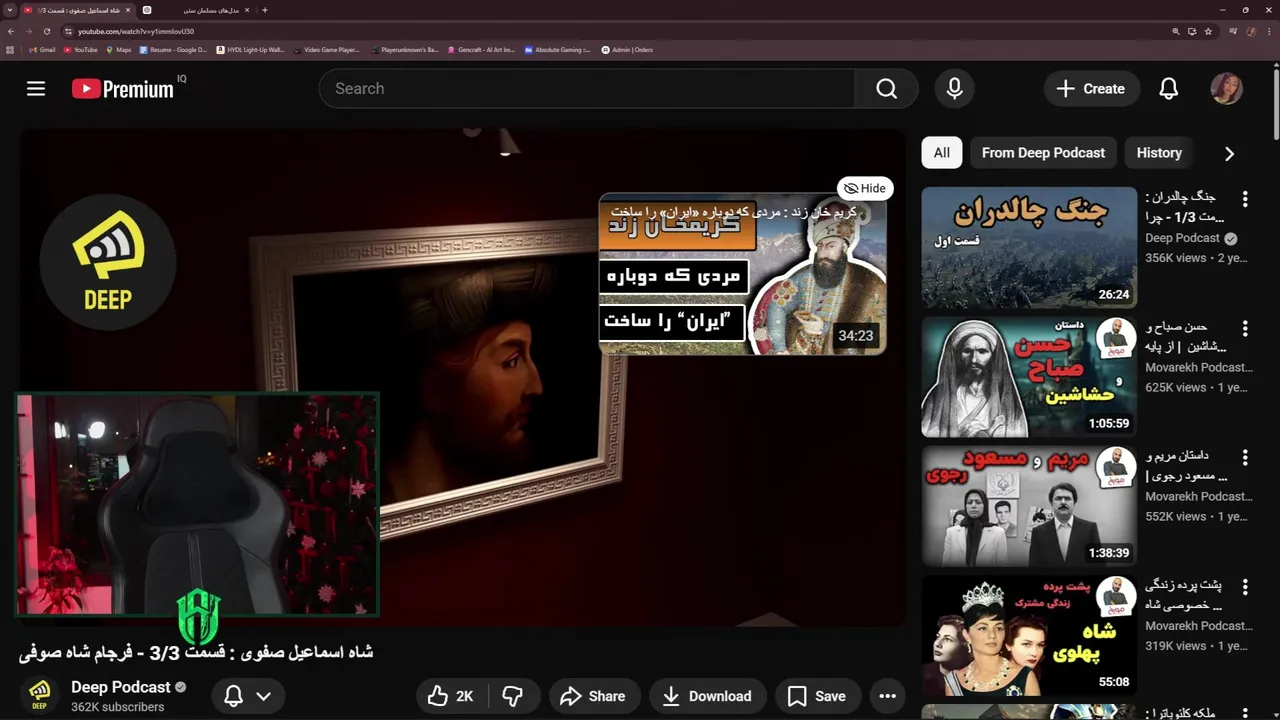Image resolution: width=1280 pixels, height=720 pixels.
Task: Click the install app icon in address bar
Action: click(1192, 31)
